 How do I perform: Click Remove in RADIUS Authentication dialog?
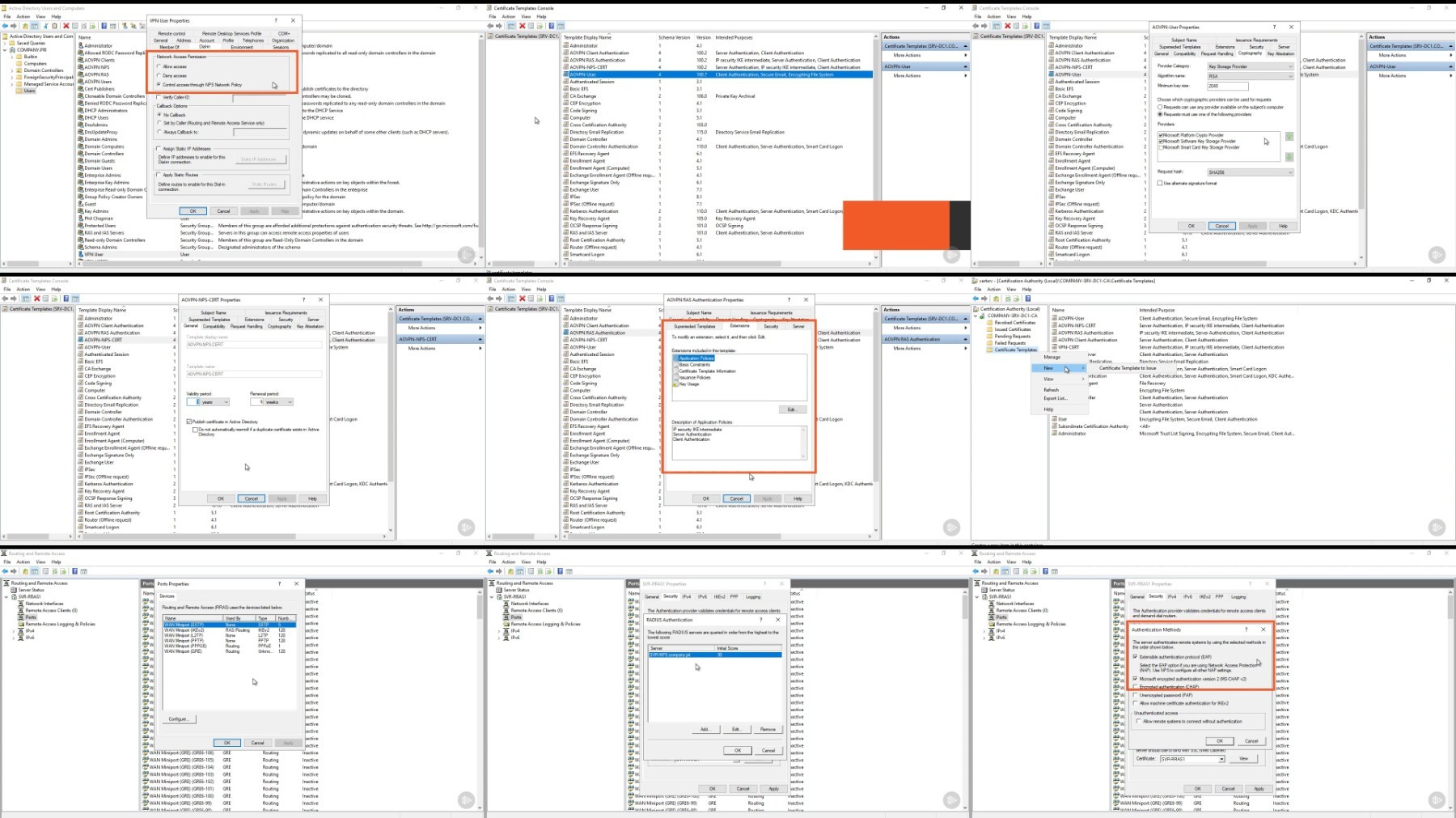[x=768, y=729]
